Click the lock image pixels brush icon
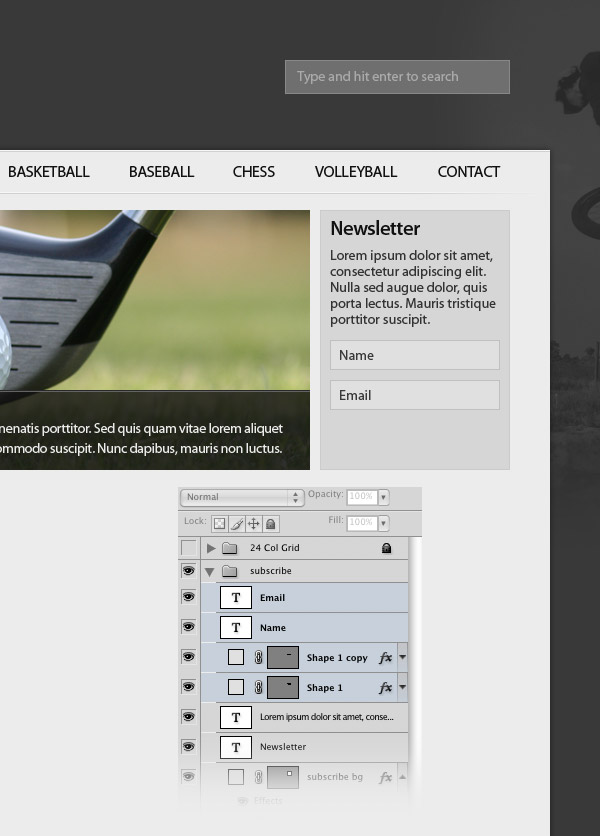The image size is (600, 836). click(237, 524)
